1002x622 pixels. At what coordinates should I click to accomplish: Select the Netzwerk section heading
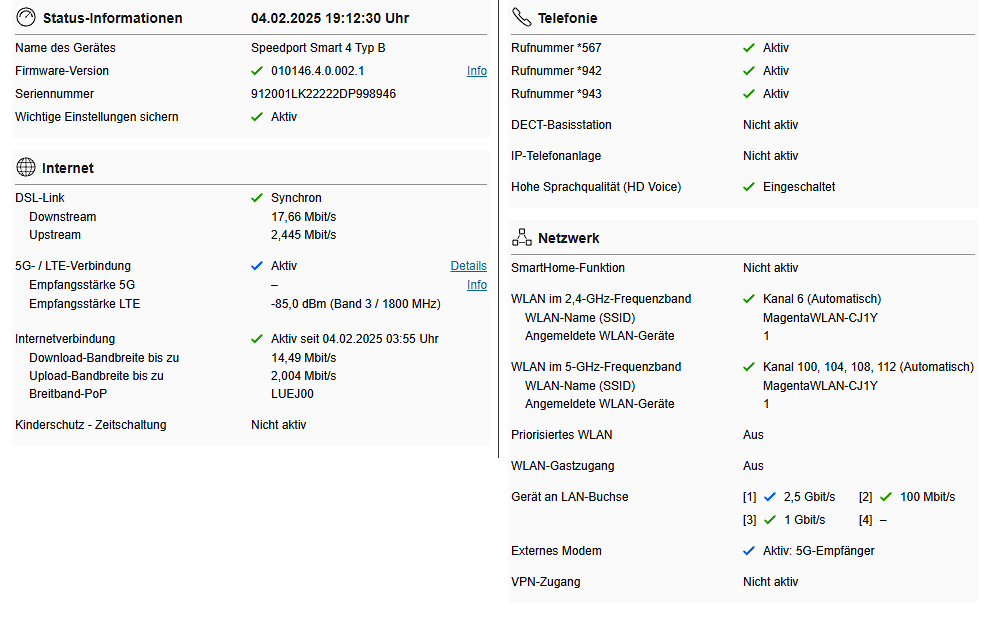tap(568, 238)
